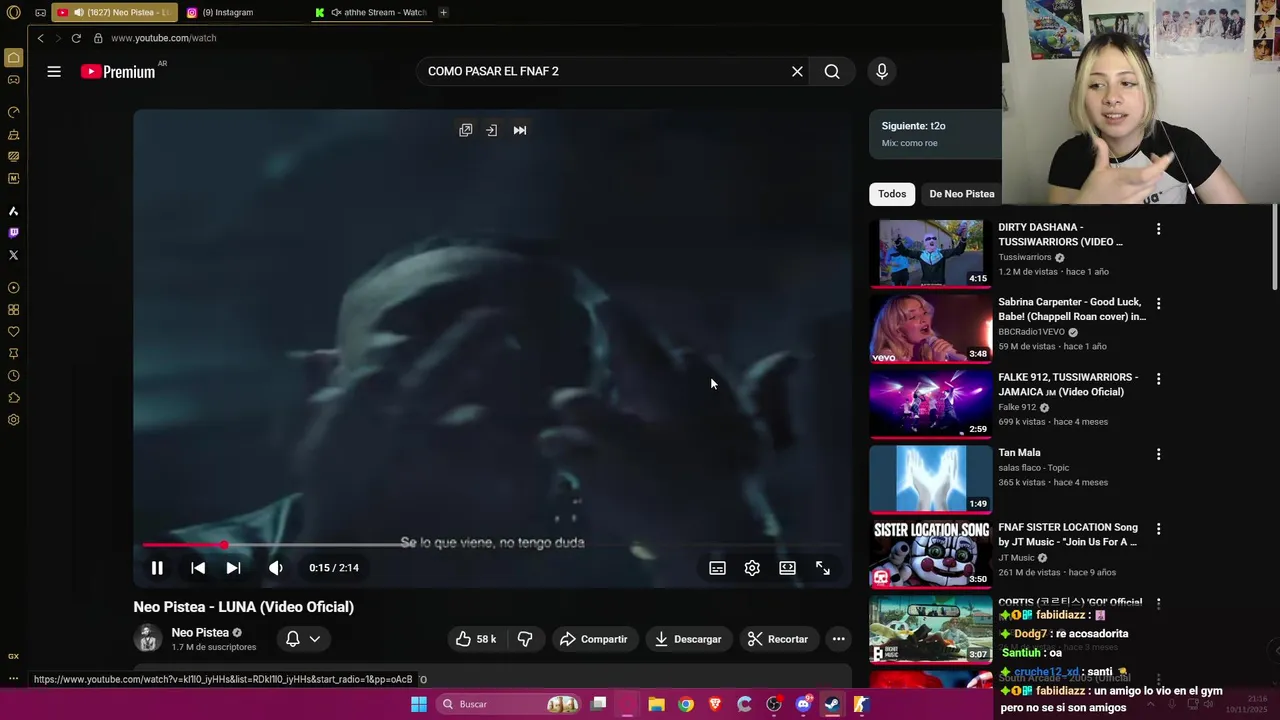Enter fullscreen mode

point(823,568)
